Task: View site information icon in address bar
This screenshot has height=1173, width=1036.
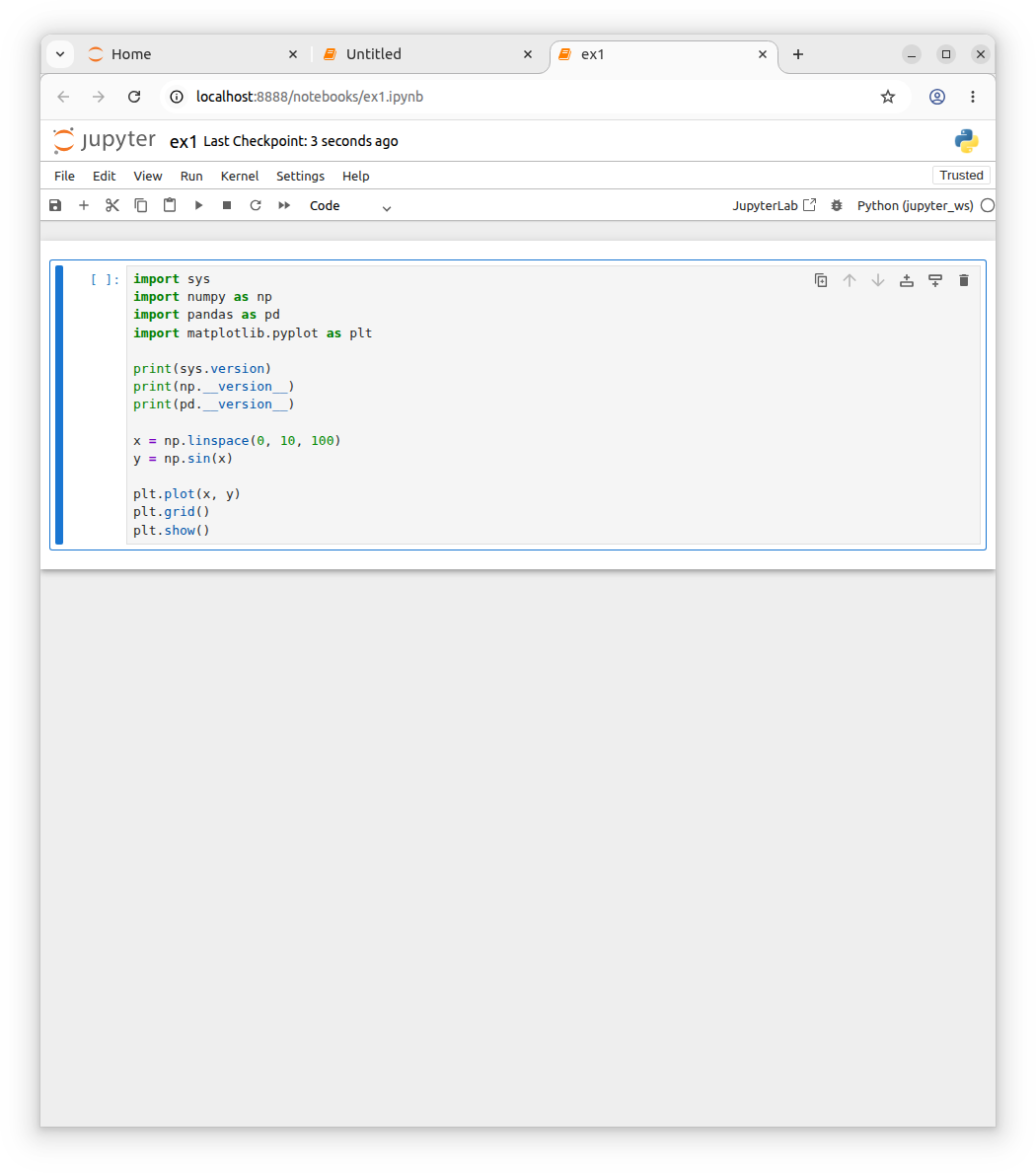Action: 177,97
